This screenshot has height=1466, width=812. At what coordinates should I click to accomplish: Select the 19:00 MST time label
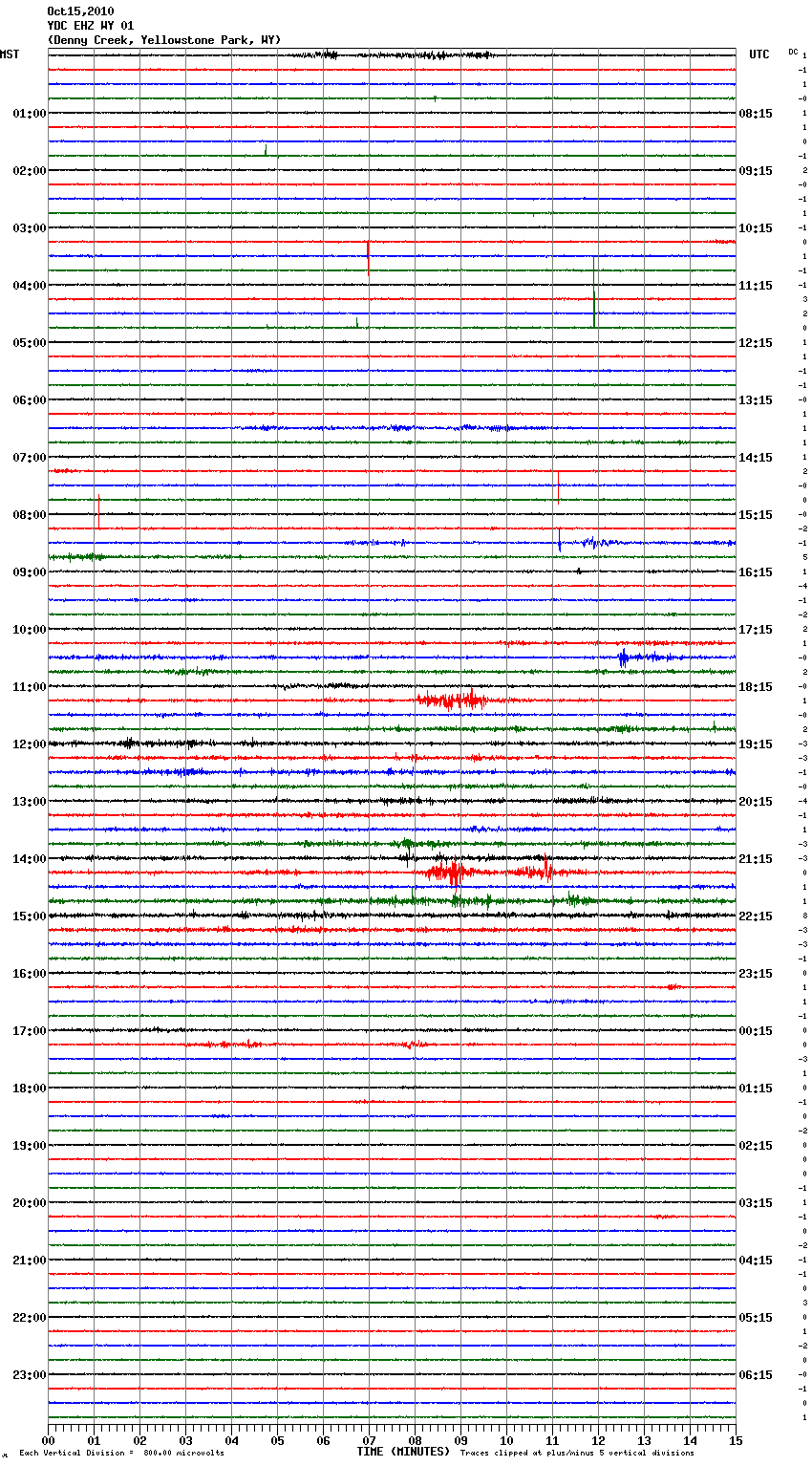(x=30, y=1146)
